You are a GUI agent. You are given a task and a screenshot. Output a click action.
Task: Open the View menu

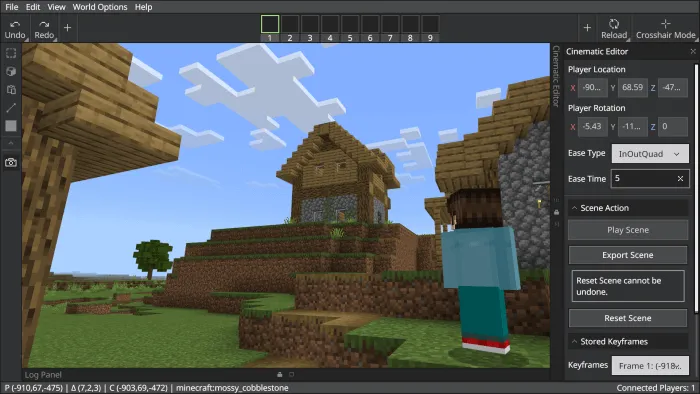click(x=56, y=7)
